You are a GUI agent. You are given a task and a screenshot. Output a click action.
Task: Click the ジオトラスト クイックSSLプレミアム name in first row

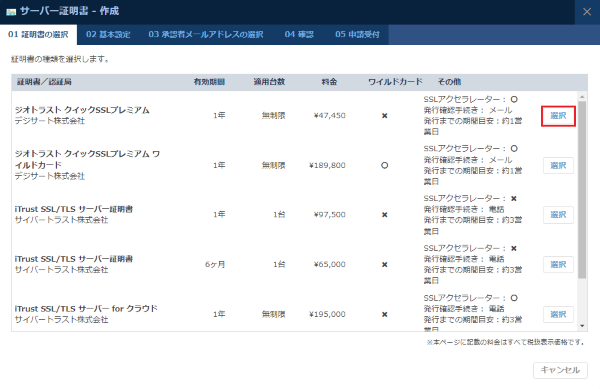click(x=82, y=110)
